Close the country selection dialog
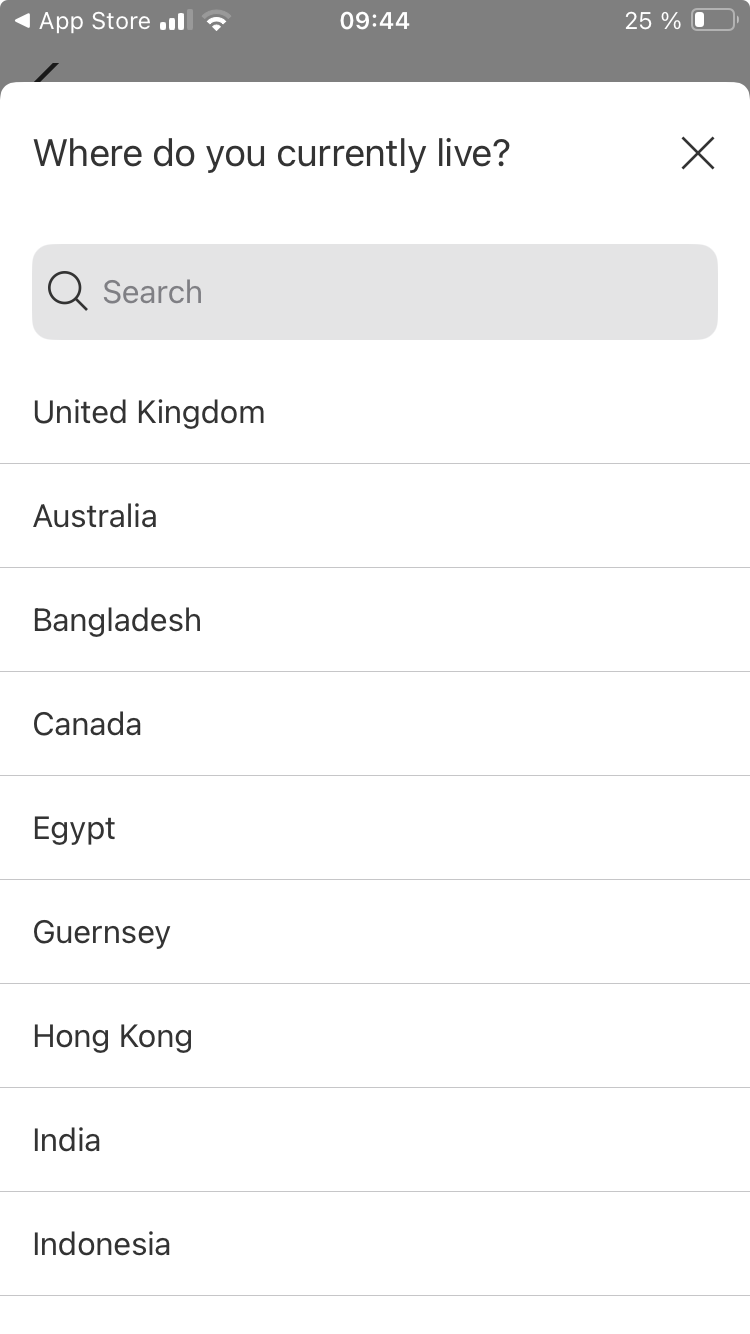Image resolution: width=750 pixels, height=1334 pixels. [x=697, y=153]
